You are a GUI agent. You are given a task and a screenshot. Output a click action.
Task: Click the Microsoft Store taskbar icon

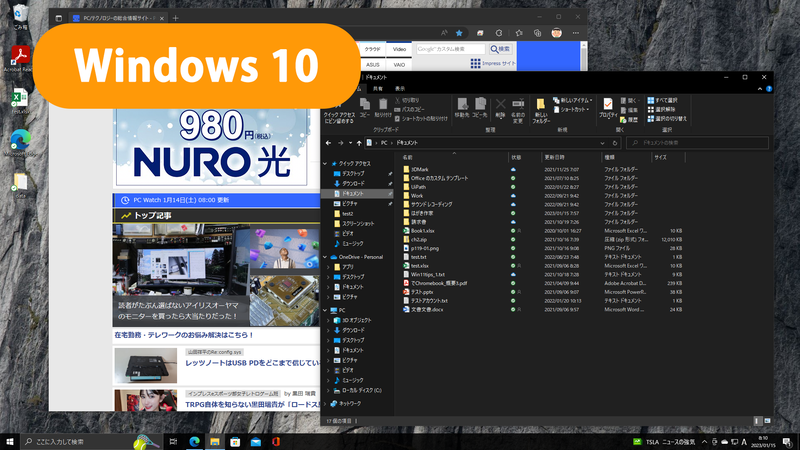(x=235, y=442)
